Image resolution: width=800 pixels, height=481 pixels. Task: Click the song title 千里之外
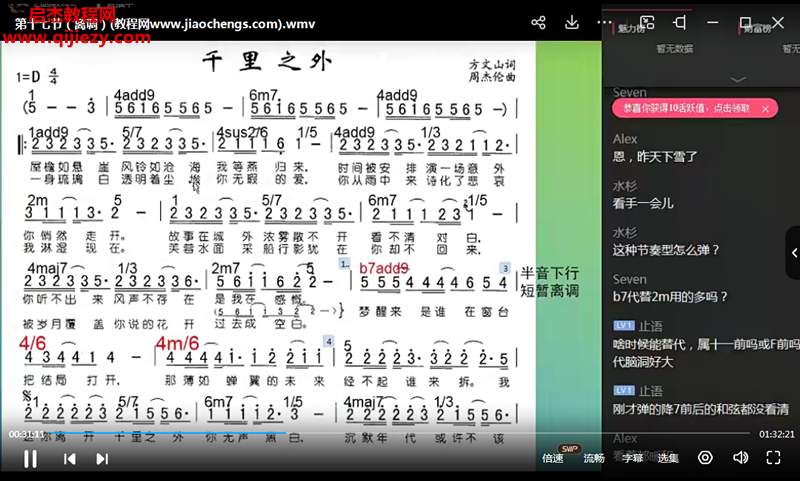(267, 62)
